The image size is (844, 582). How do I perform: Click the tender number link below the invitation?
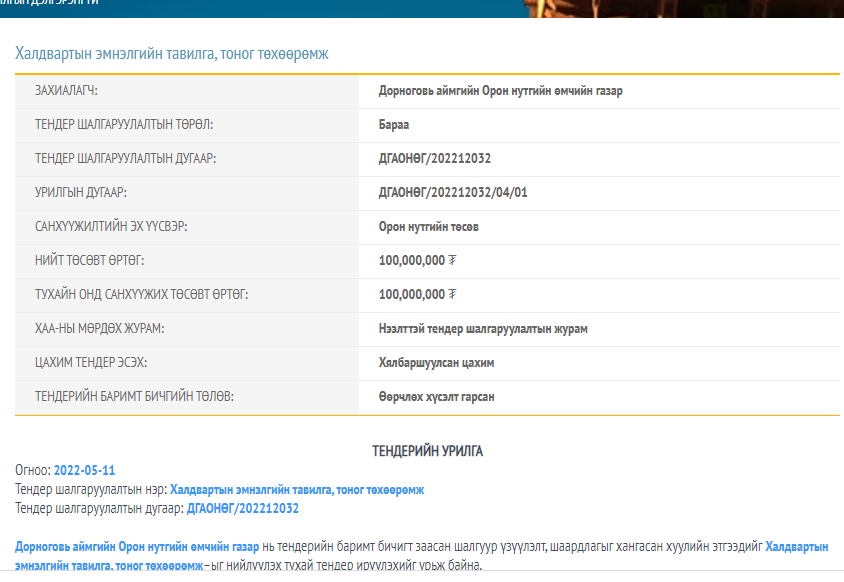242,509
